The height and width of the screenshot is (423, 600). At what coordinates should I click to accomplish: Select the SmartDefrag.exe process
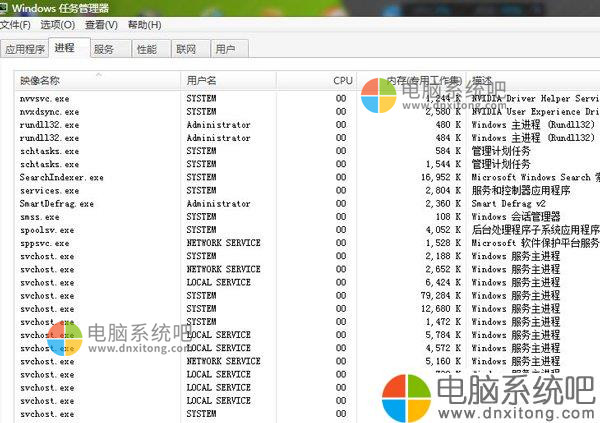coord(57,204)
